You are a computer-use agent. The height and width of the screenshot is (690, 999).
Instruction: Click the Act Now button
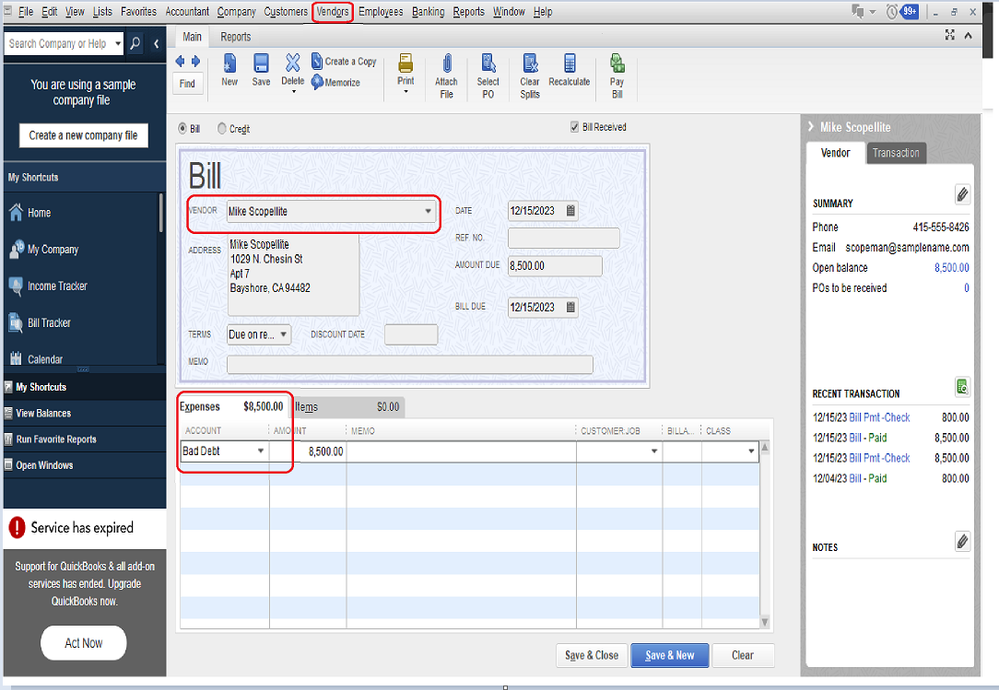(x=83, y=643)
